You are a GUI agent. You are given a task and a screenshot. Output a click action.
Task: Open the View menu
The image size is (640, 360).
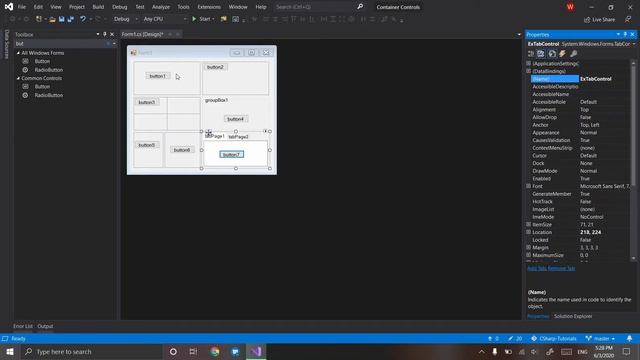point(56,7)
